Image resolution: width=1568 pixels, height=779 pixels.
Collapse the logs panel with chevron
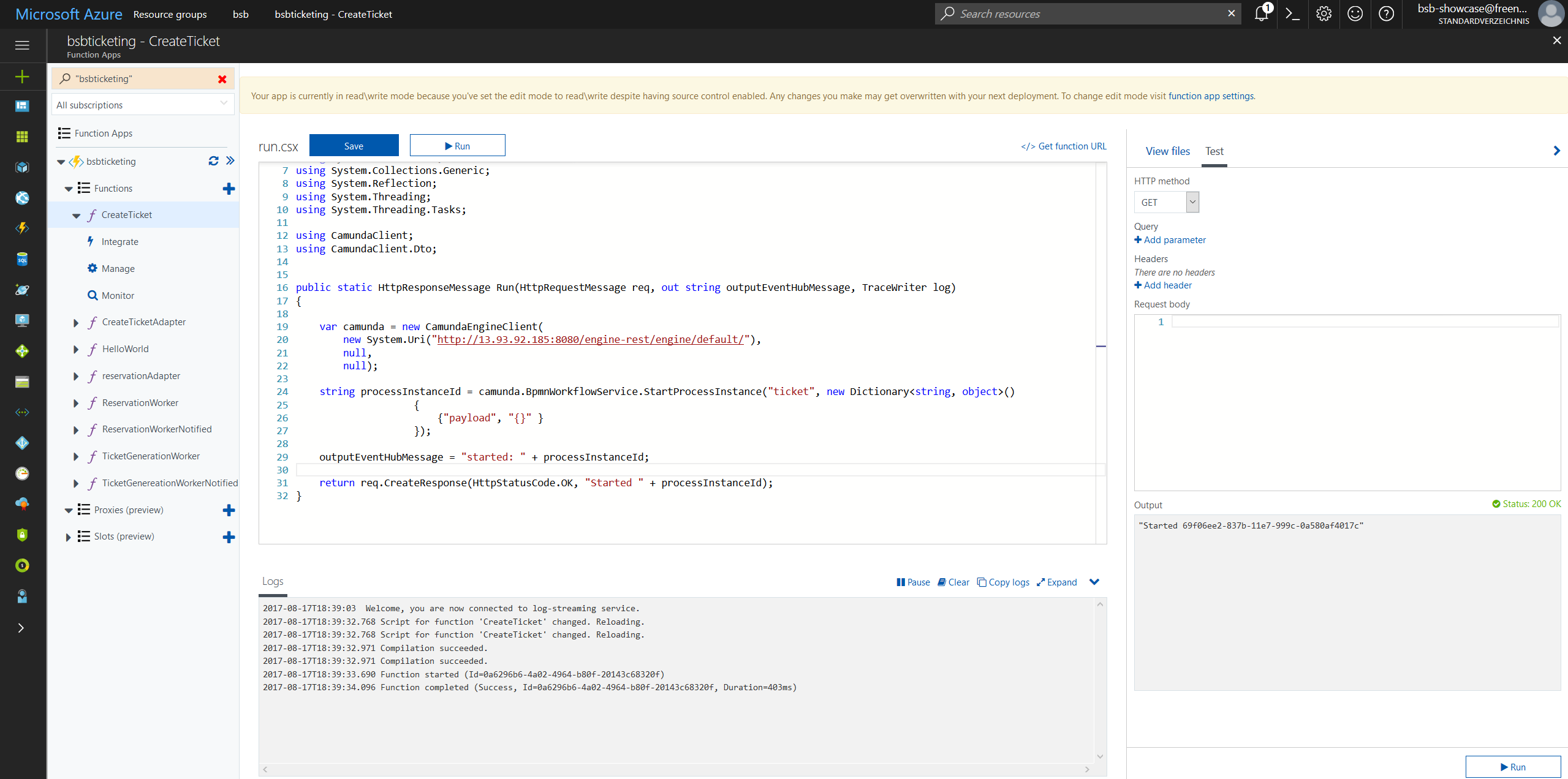pyautogui.click(x=1094, y=582)
